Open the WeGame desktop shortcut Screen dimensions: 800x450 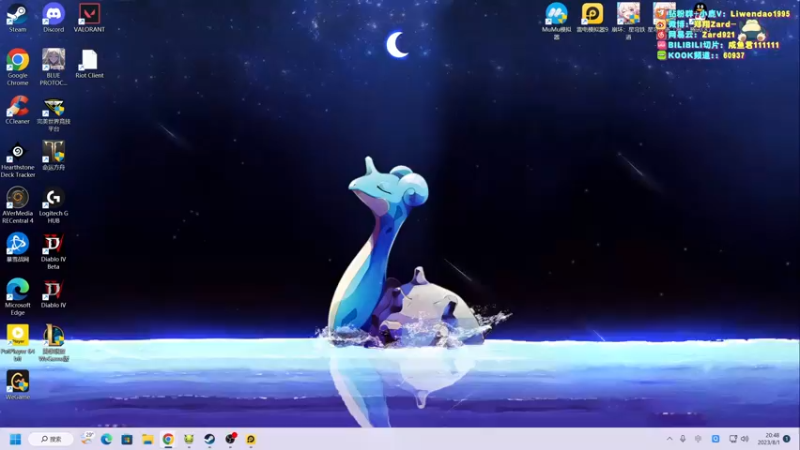click(17, 385)
